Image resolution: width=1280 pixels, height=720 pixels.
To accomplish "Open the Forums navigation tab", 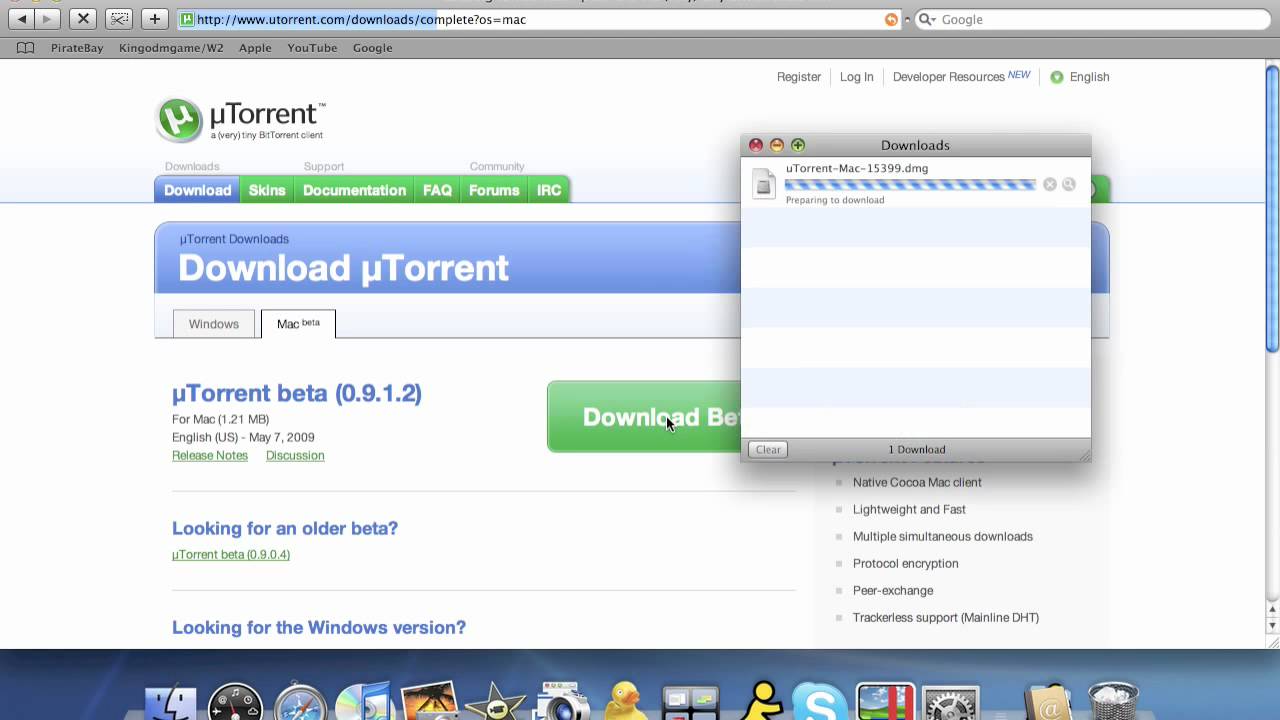I will click(494, 190).
